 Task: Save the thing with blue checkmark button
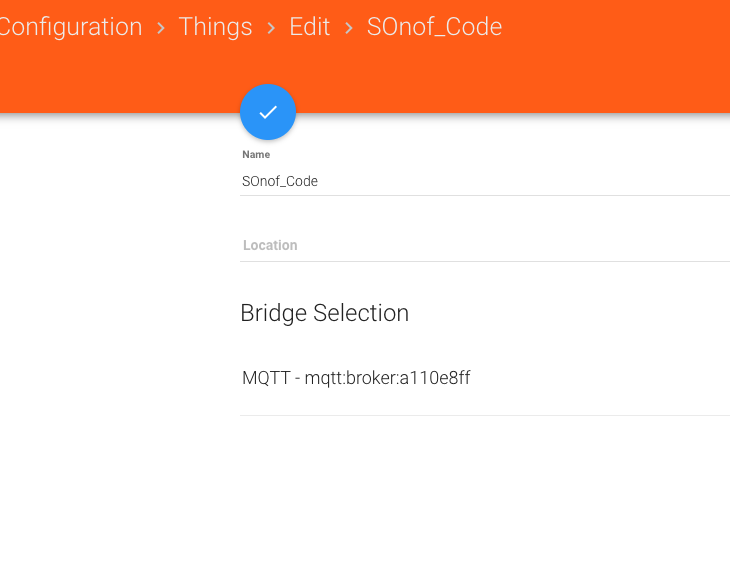pos(268,112)
